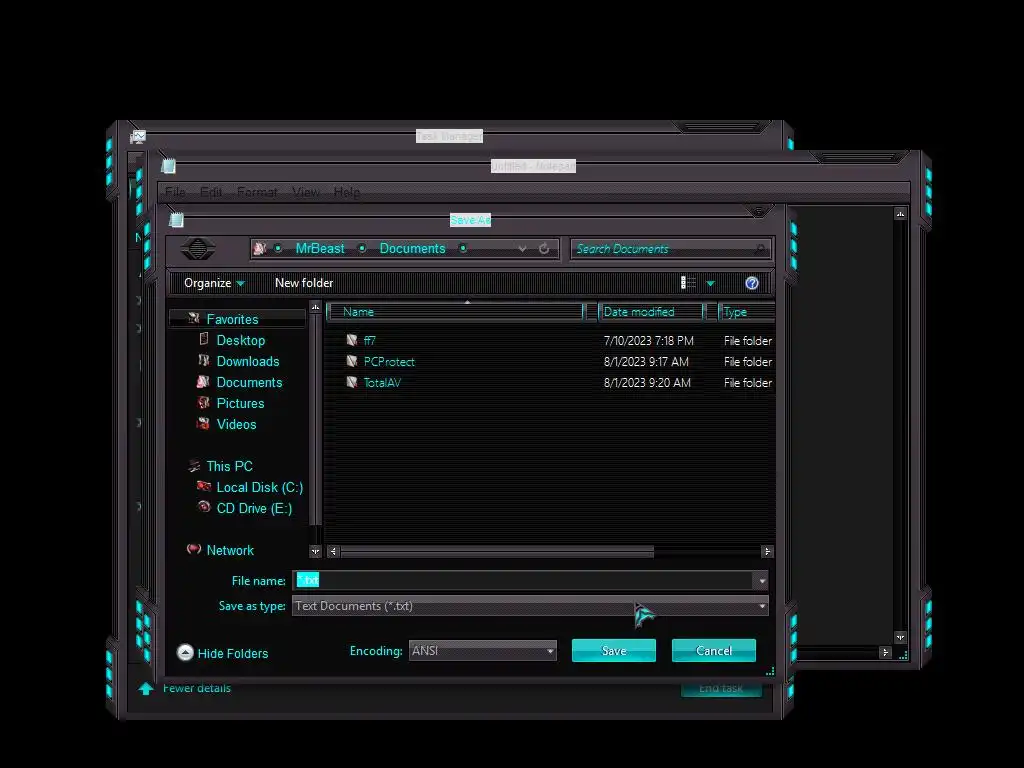Sort by the Name column header

click(x=455, y=312)
